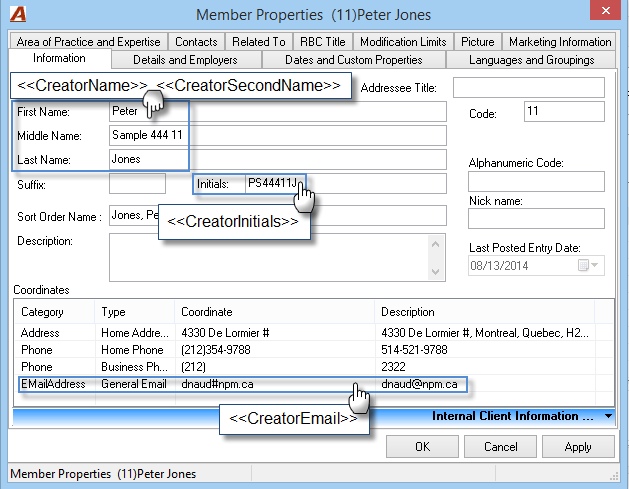Screen dimensions: 629x489
Task: Click the Middle Name field
Action: 278,136
